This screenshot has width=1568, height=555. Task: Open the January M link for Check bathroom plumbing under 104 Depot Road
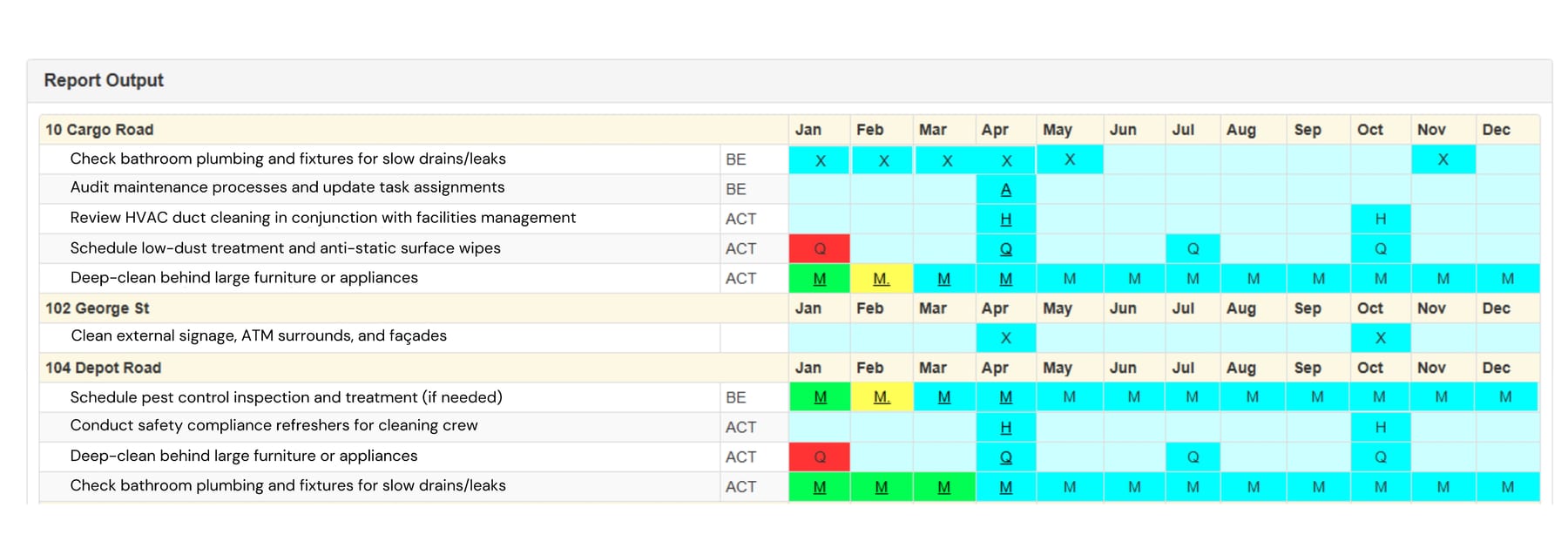[x=820, y=487]
